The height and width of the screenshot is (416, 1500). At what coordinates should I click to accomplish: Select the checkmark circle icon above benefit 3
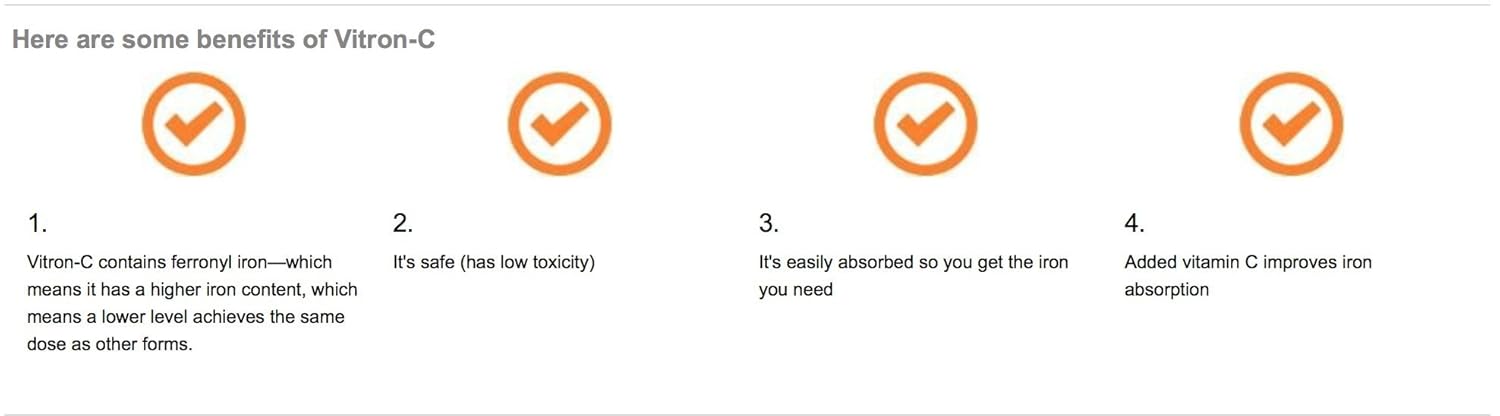click(925, 124)
